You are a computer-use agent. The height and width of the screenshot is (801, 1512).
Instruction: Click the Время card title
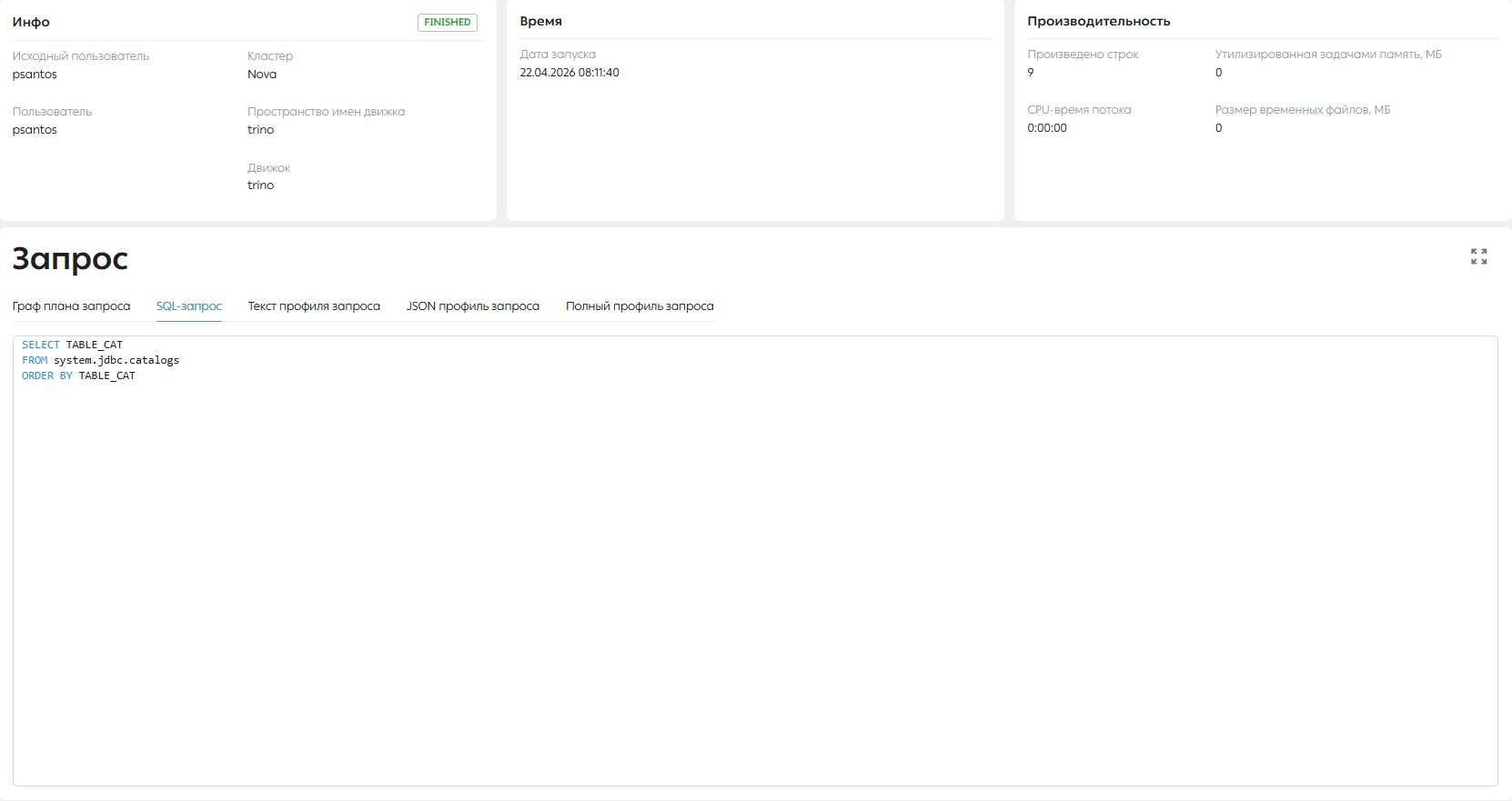[x=541, y=21]
